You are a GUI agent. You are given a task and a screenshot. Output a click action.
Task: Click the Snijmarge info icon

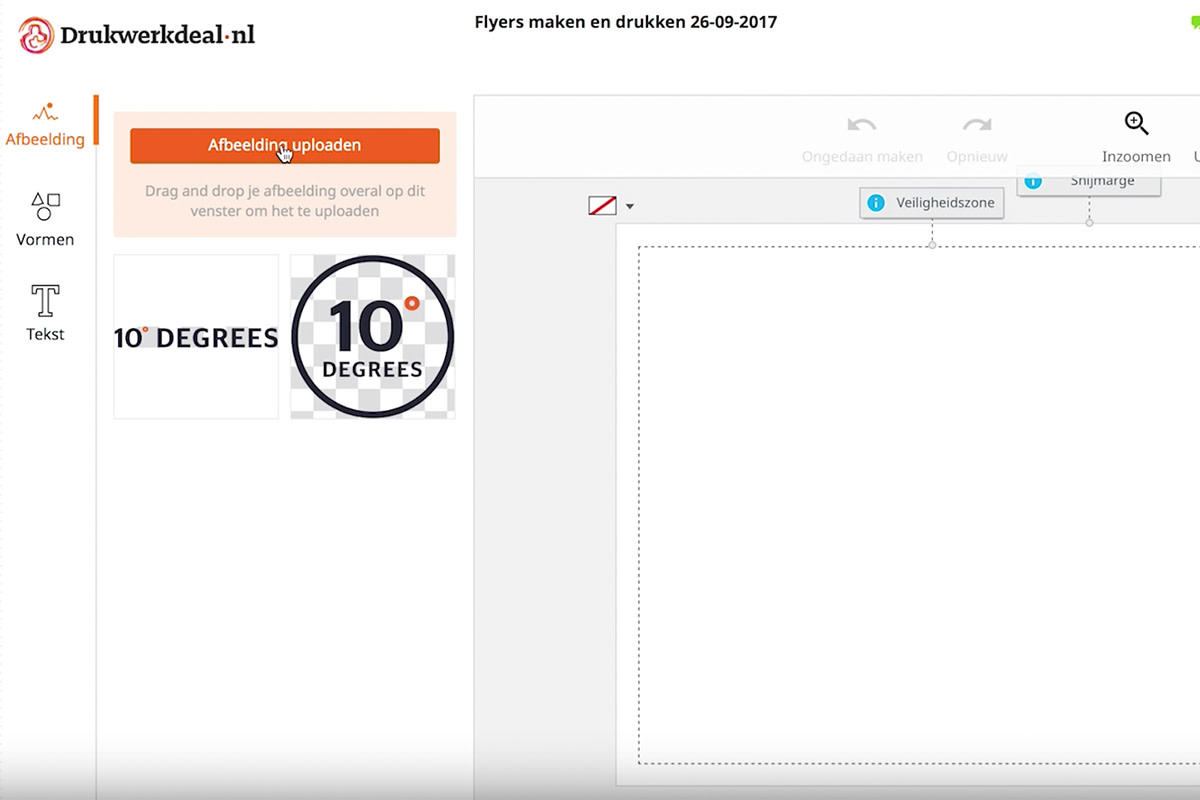(x=1033, y=182)
